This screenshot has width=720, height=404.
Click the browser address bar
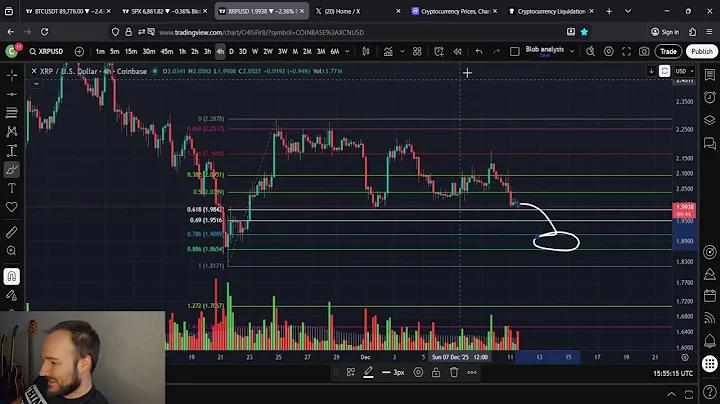coord(340,32)
